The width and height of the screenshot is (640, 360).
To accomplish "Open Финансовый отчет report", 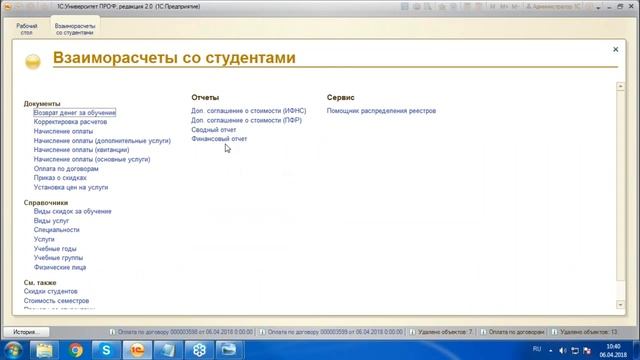I will point(219,139).
